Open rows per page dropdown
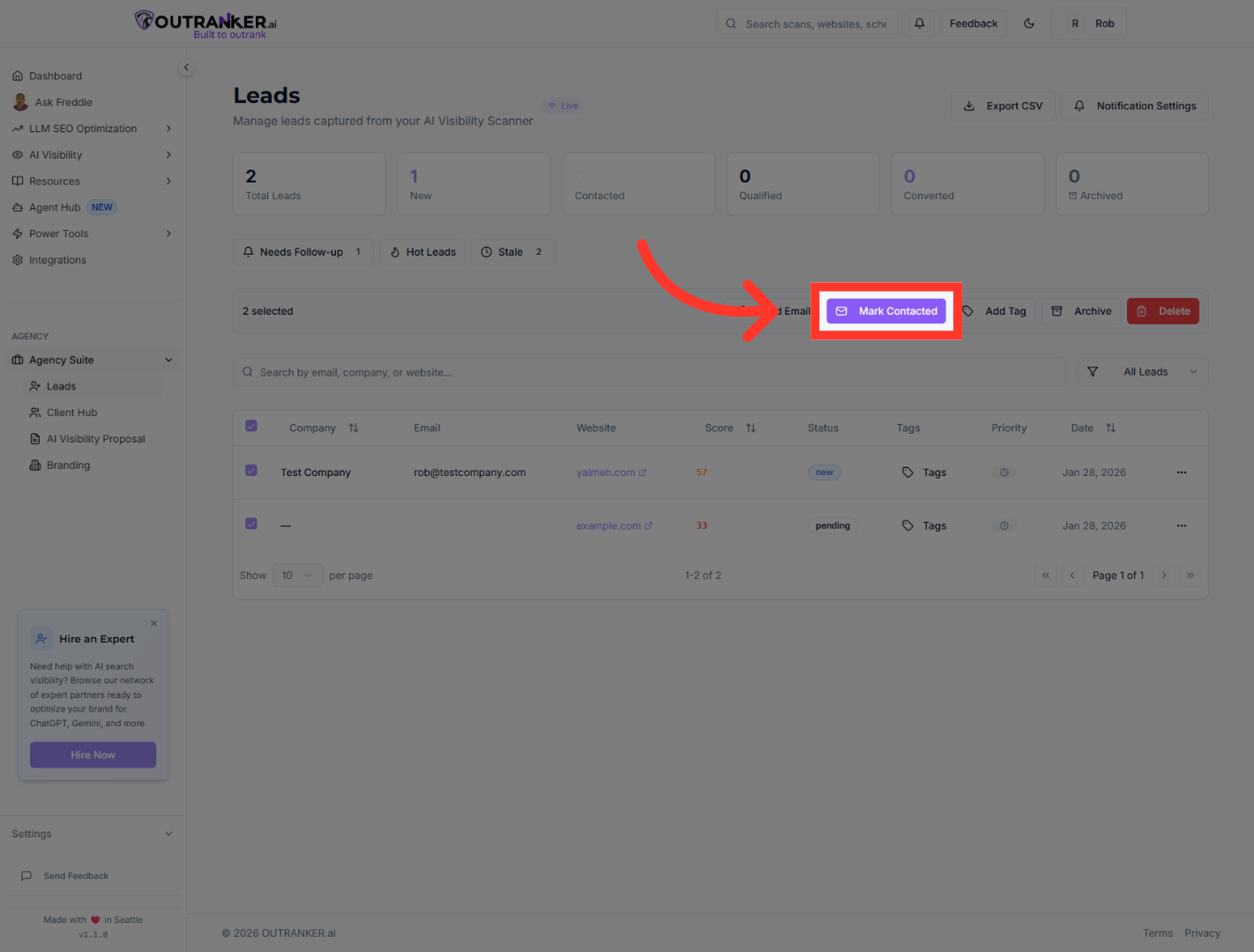Image resolution: width=1254 pixels, height=952 pixels. [x=297, y=576]
